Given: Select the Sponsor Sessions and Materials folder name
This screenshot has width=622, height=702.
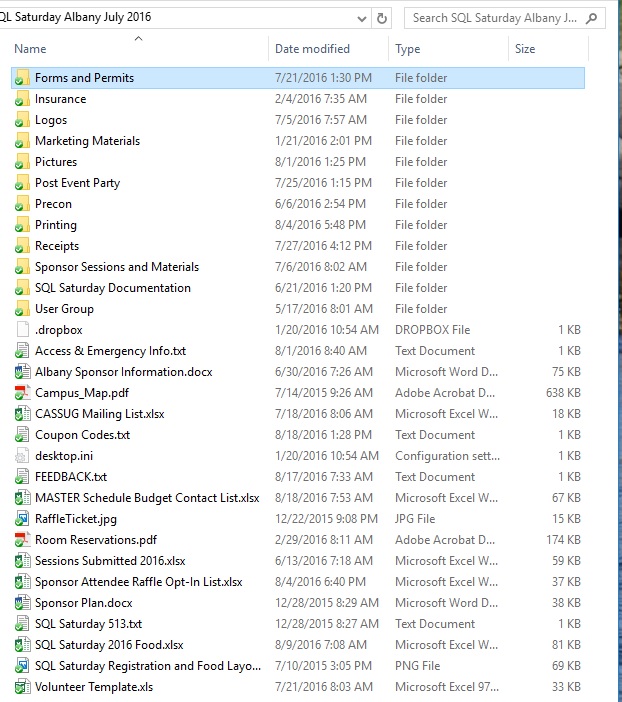Looking at the screenshot, I should [117, 267].
